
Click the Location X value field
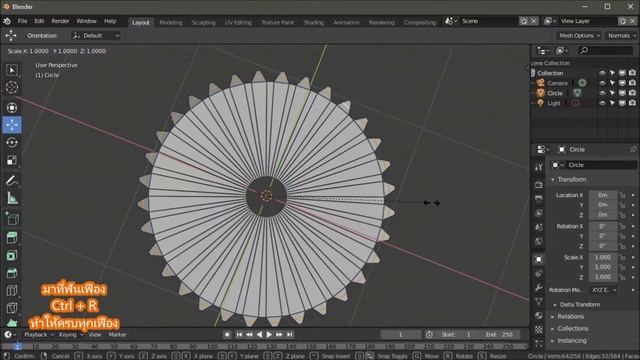602,195
